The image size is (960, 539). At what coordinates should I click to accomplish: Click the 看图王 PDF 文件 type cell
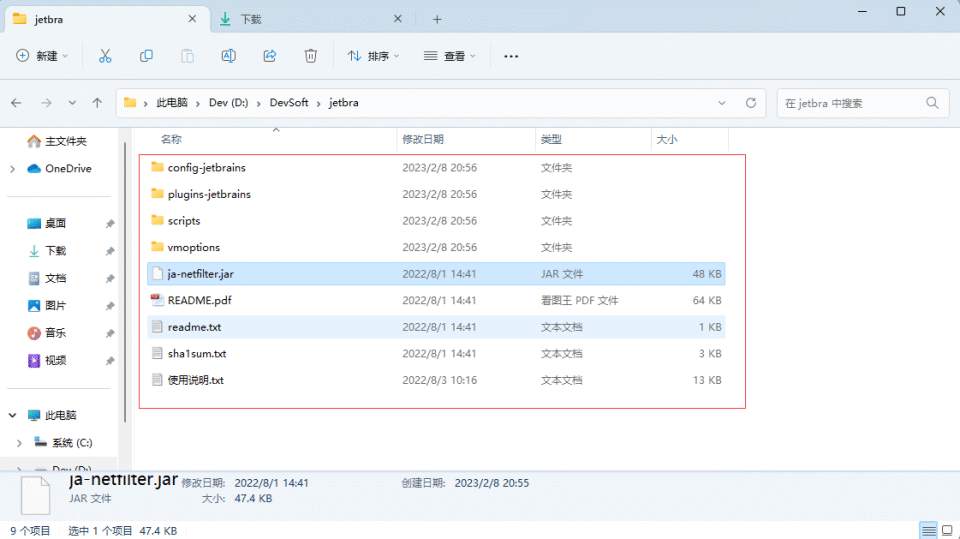(x=579, y=300)
